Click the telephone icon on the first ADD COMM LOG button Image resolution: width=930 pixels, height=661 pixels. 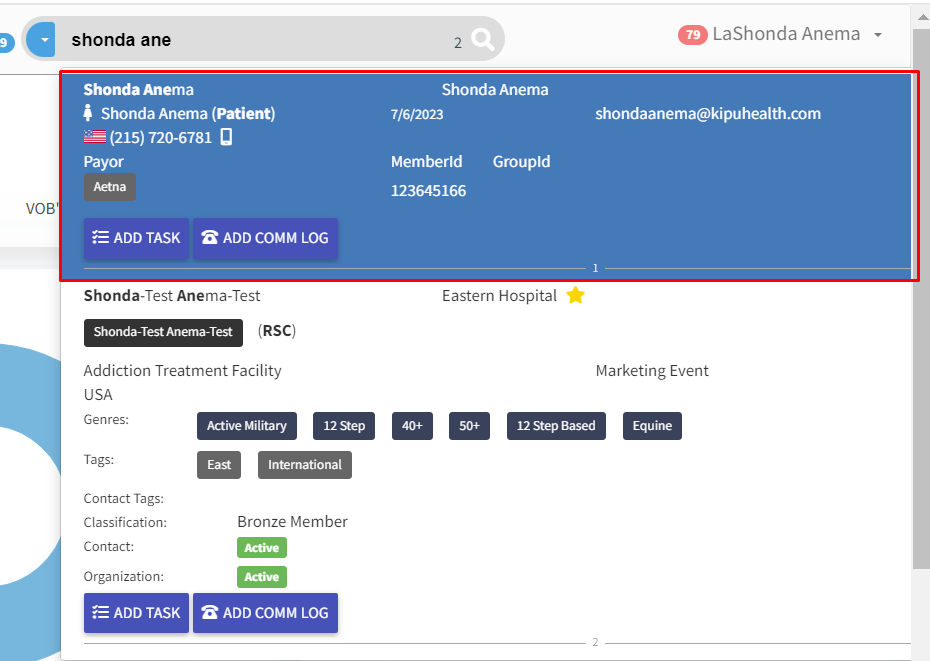point(212,238)
